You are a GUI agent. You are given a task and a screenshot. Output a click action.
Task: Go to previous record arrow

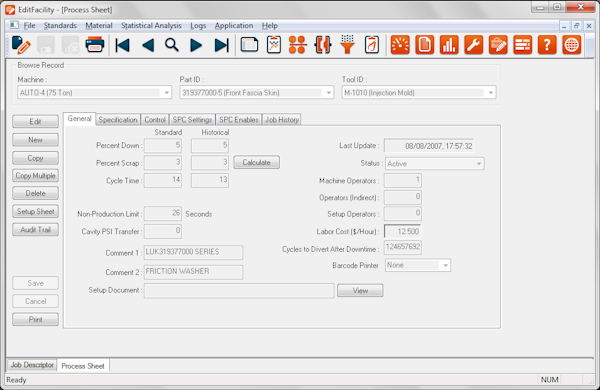(x=148, y=45)
